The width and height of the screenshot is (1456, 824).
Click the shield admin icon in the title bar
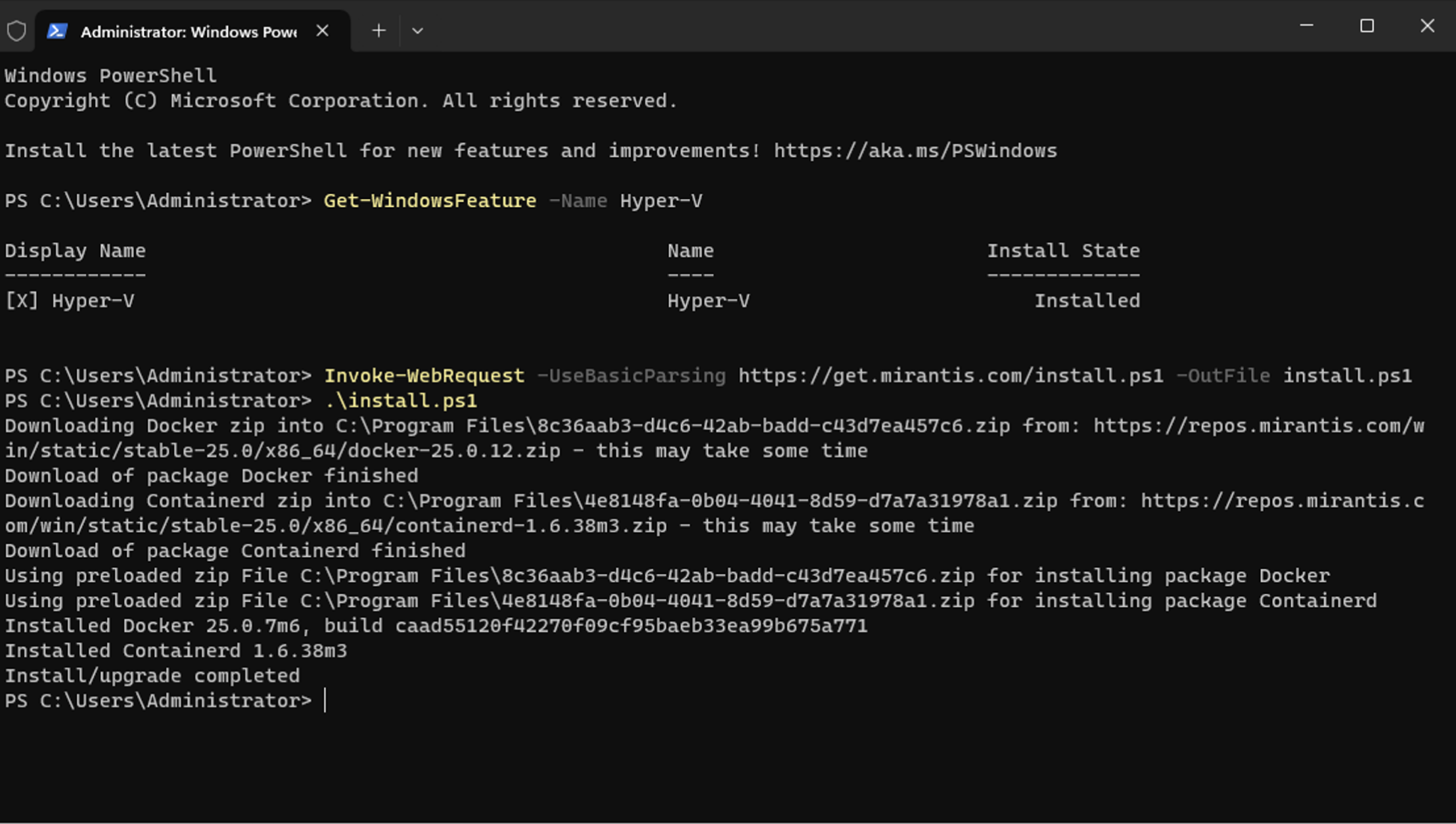coord(16,31)
